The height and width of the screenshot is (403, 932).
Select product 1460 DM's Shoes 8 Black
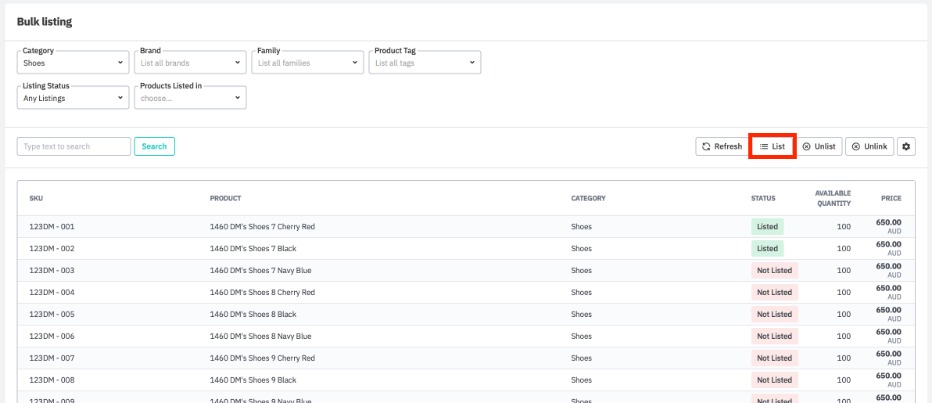click(253, 314)
